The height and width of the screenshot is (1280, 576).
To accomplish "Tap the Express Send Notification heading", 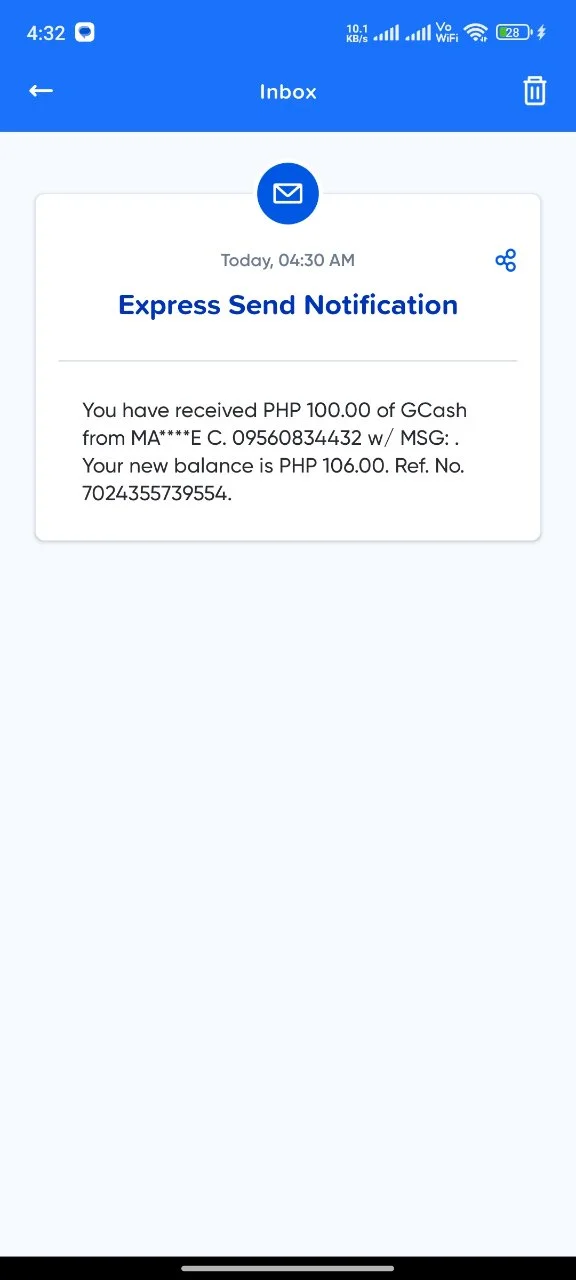I will click(288, 305).
